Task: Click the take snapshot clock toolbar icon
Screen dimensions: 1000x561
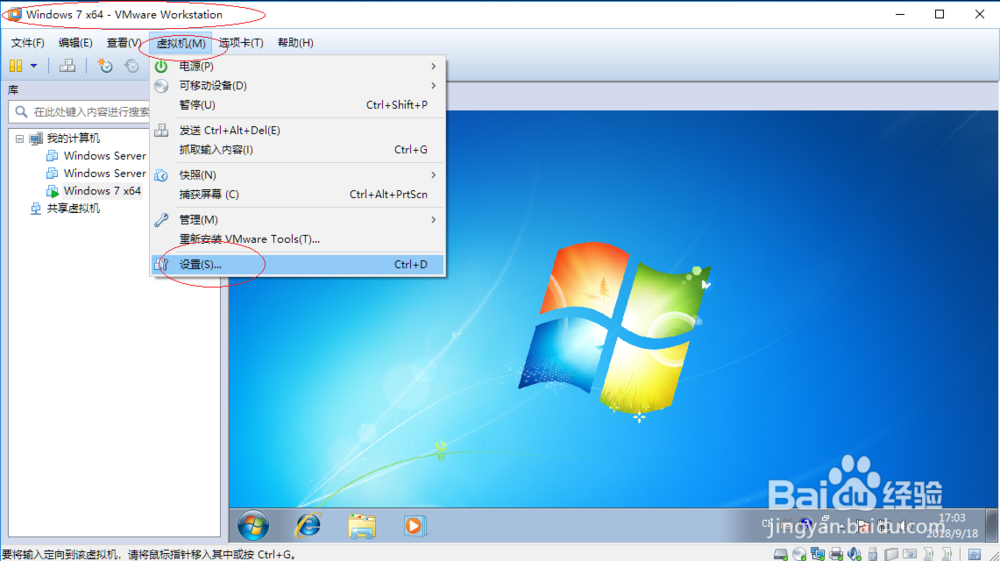Action: coord(105,65)
